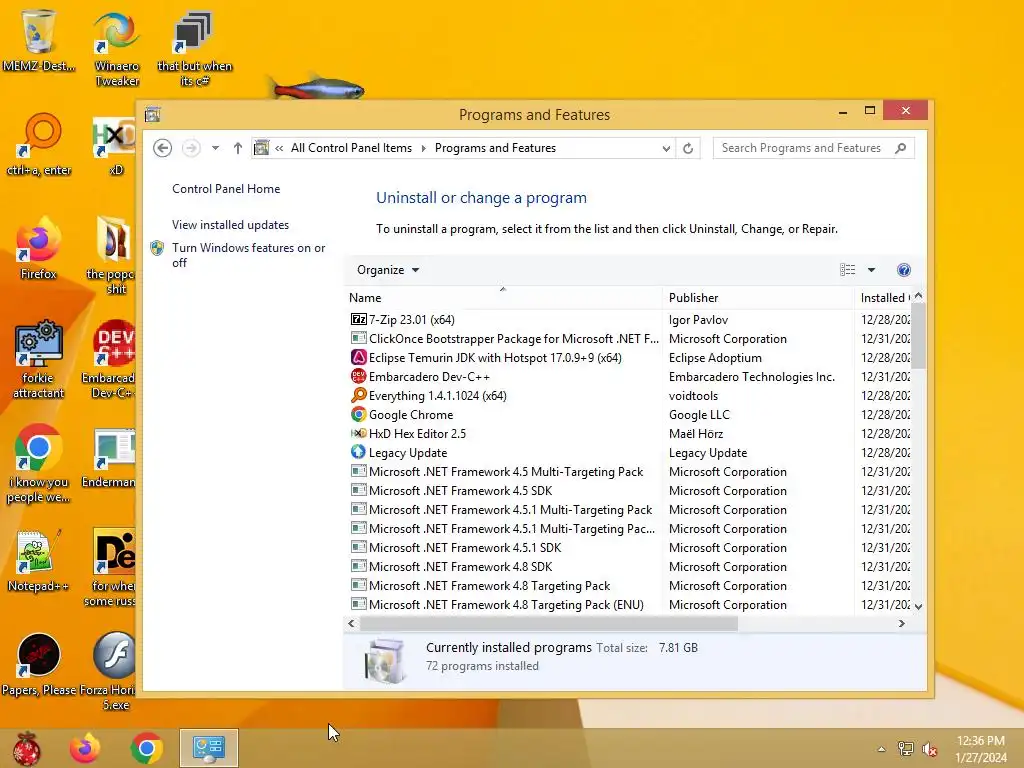Viewport: 1024px width, 768px height.
Task: Click the change view icon
Action: pos(848,270)
